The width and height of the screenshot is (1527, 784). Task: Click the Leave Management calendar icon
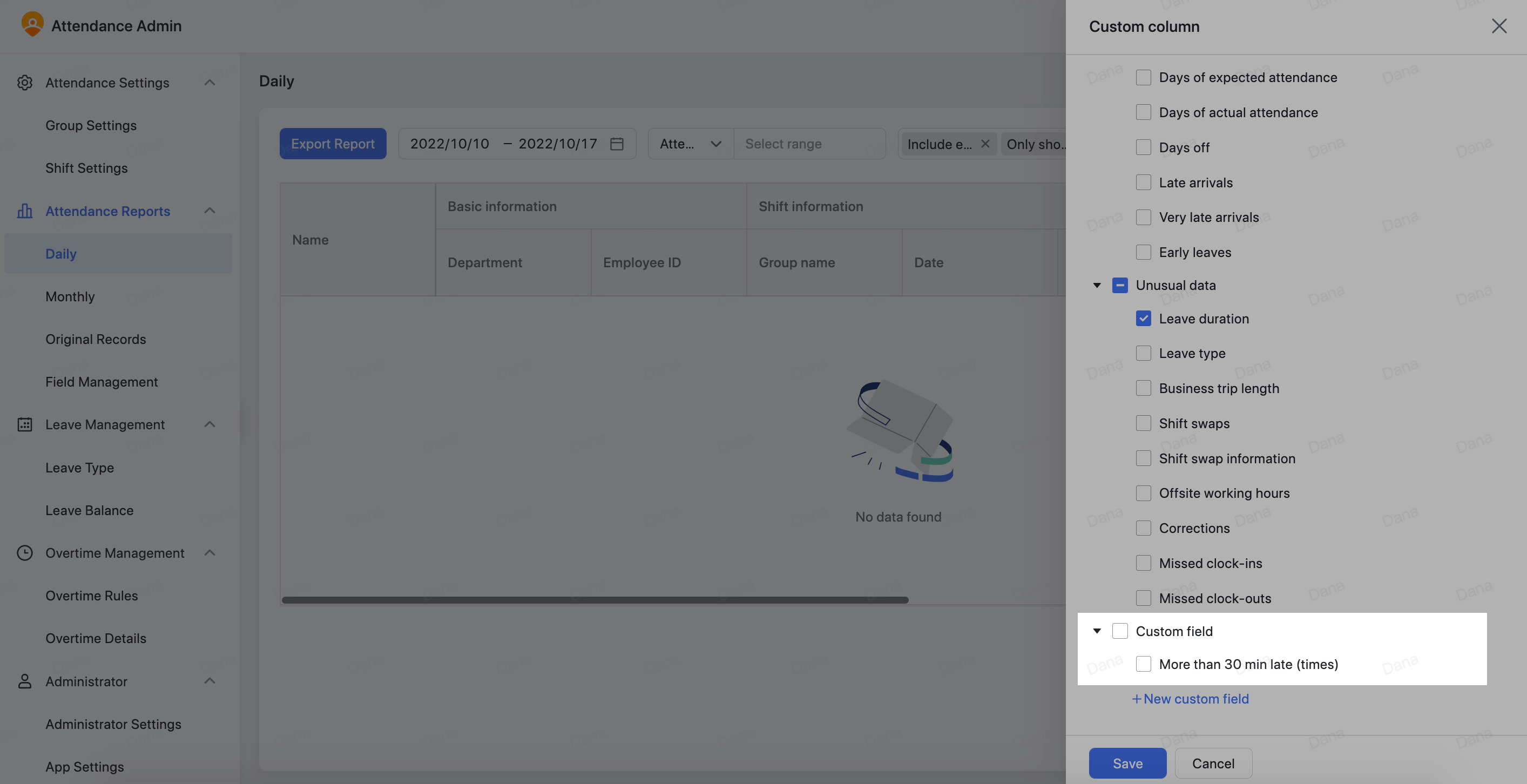click(x=24, y=424)
